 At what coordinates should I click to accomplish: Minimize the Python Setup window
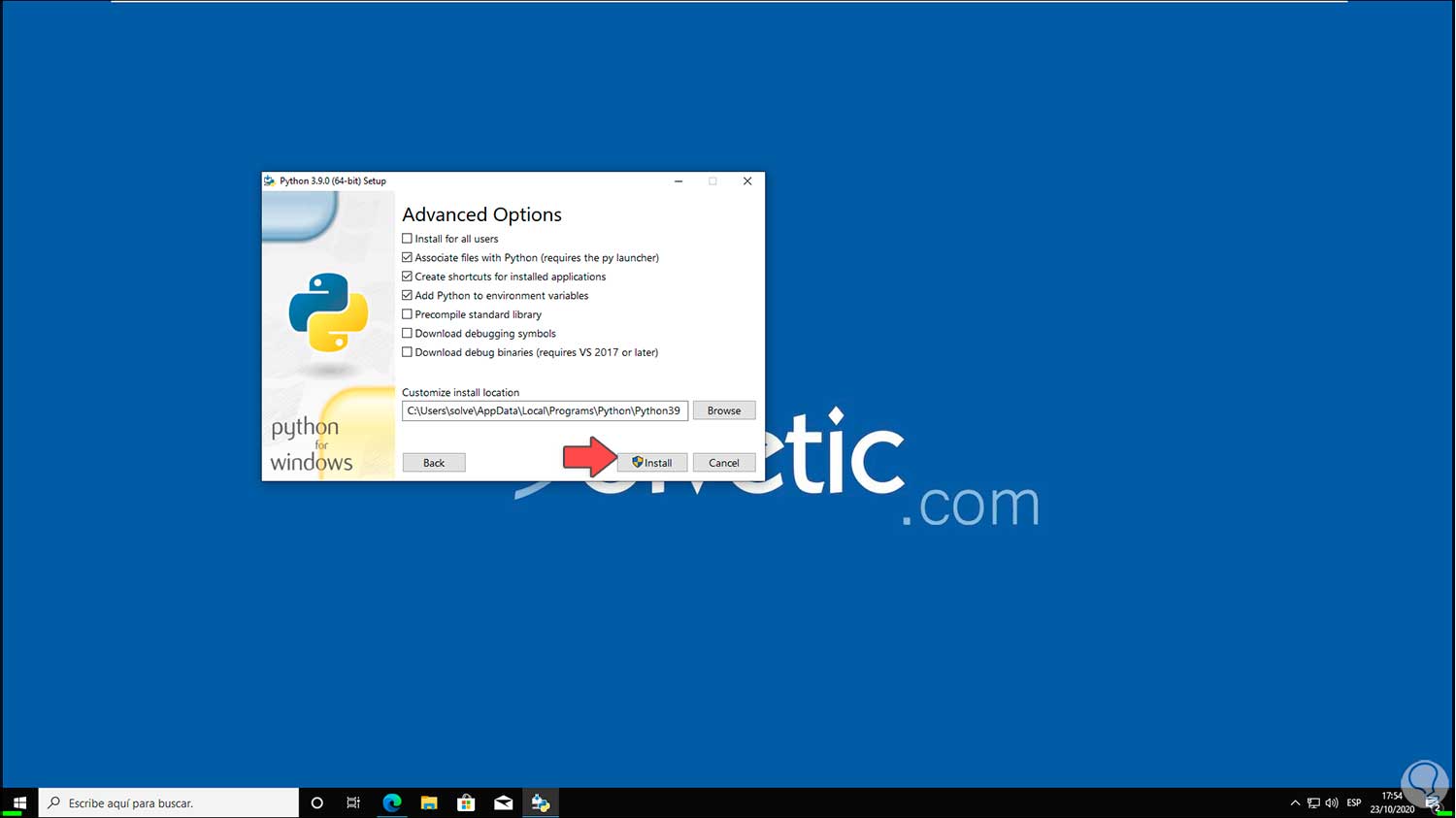coord(678,181)
